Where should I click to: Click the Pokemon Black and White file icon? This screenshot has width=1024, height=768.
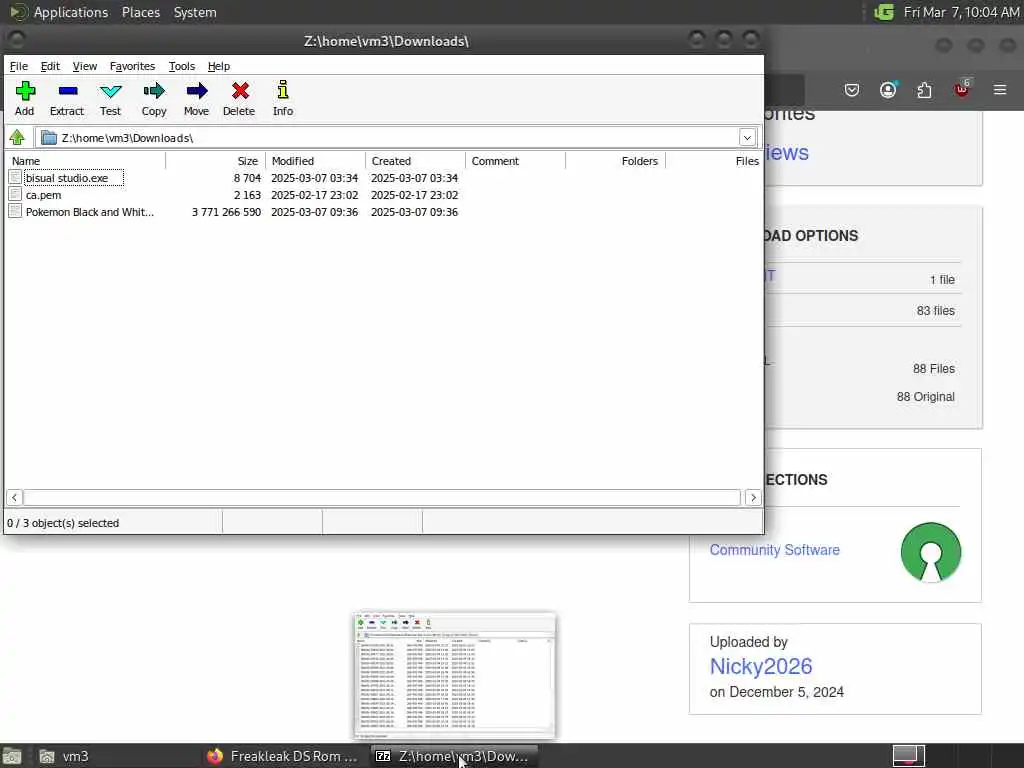click(x=15, y=212)
